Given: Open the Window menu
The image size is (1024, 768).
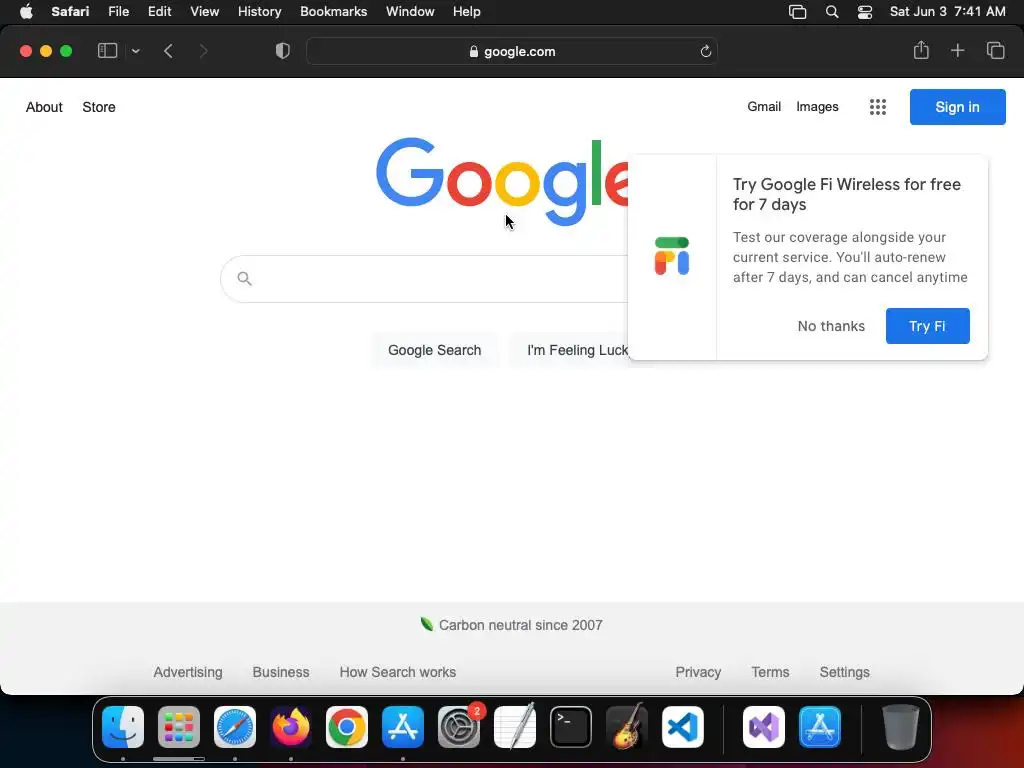Looking at the screenshot, I should (x=410, y=12).
